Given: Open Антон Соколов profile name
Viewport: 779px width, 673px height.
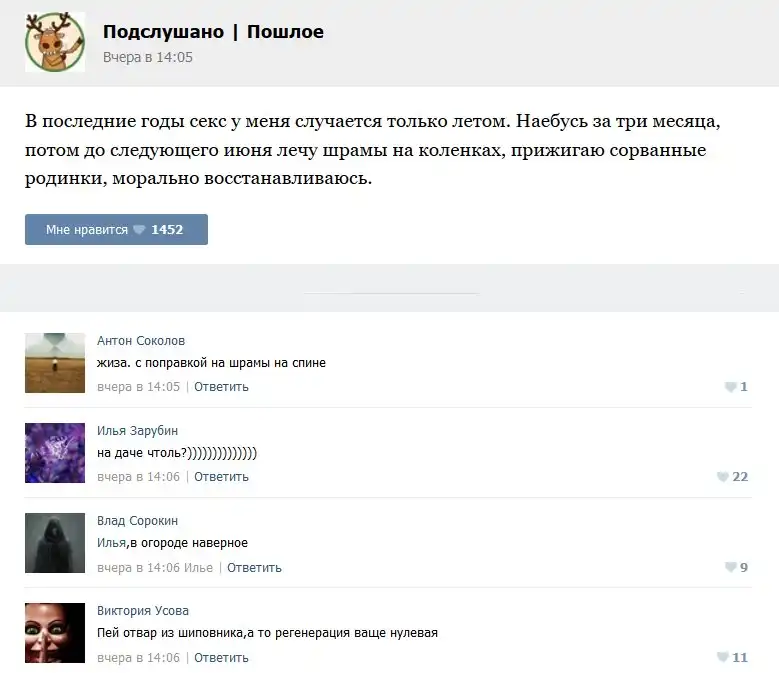Looking at the screenshot, I should pyautogui.click(x=141, y=340).
